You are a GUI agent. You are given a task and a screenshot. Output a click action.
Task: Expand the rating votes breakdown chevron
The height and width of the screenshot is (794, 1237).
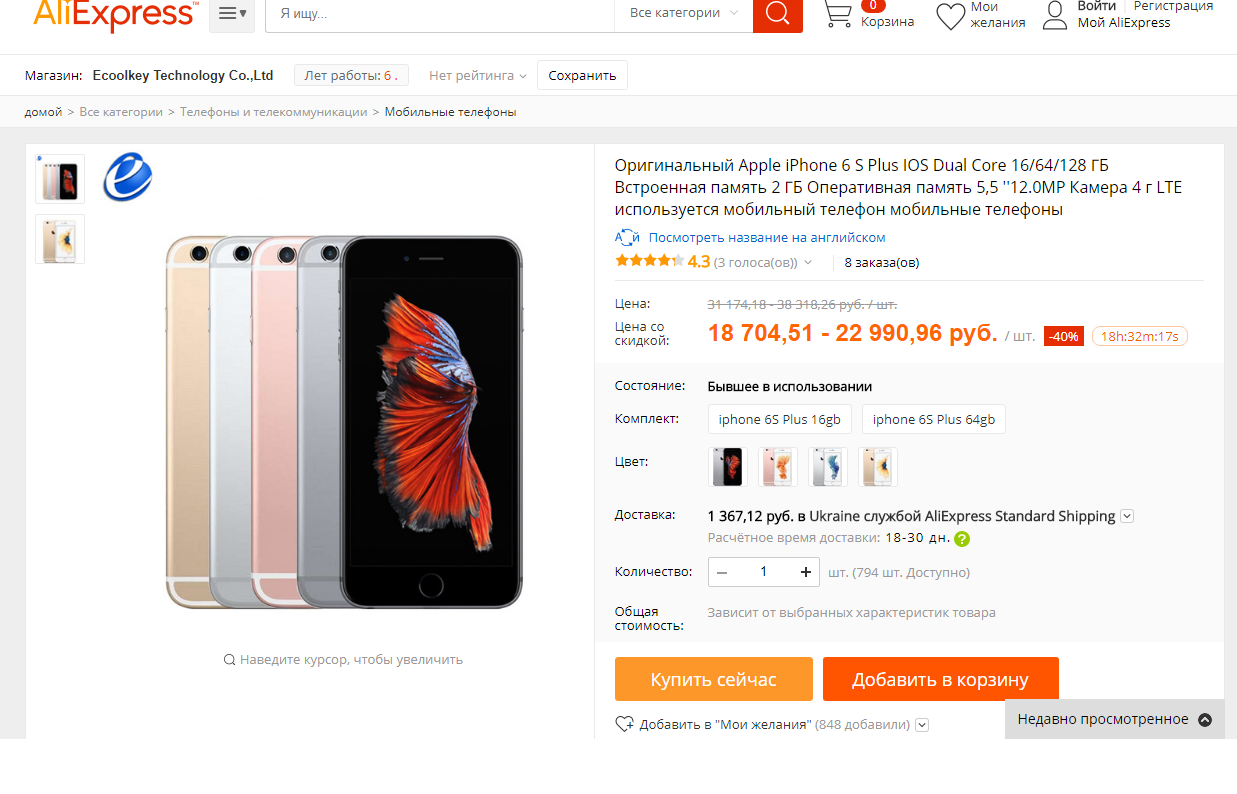(x=808, y=263)
